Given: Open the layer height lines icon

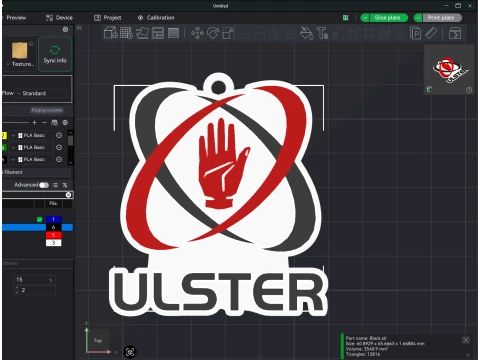Looking at the screenshot, I should click(173, 33).
